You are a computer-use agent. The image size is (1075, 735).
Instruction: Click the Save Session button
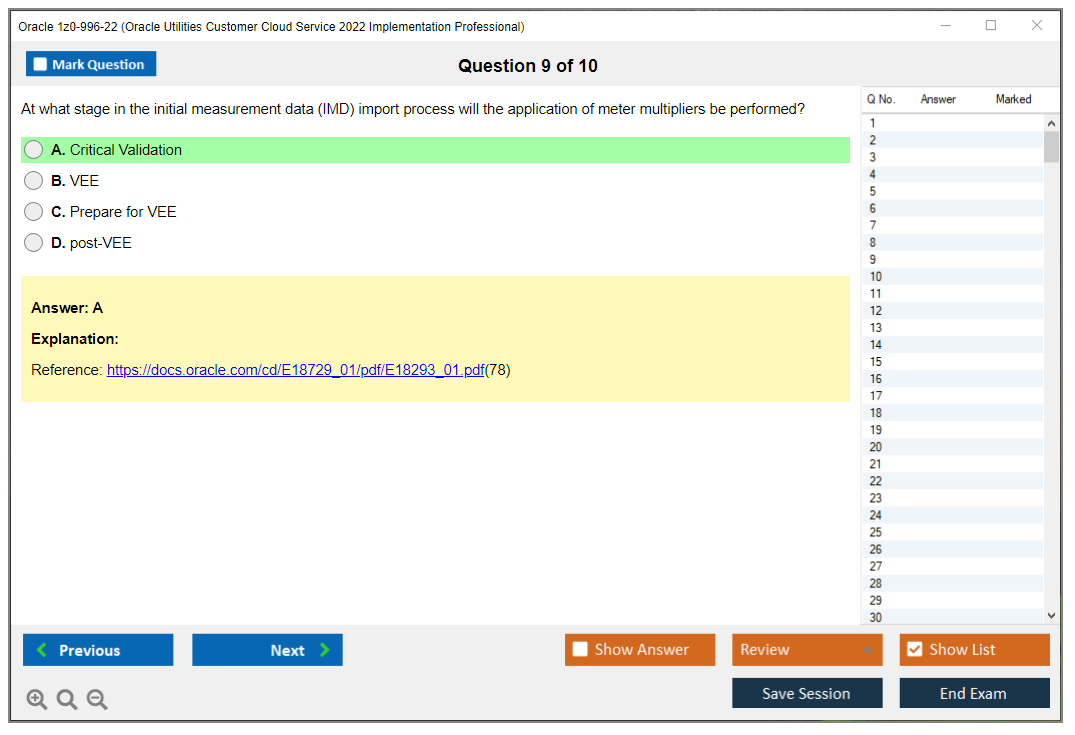(x=807, y=692)
